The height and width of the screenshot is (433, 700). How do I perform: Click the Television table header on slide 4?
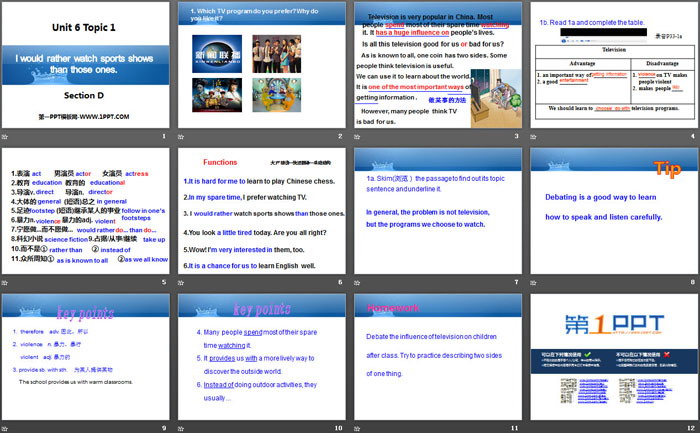(x=613, y=47)
